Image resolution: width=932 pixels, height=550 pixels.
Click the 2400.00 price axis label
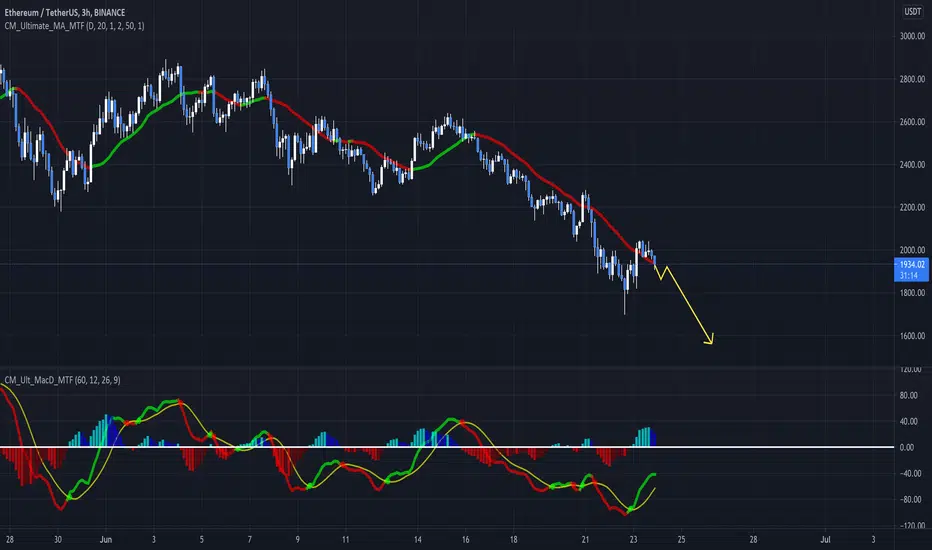pos(912,165)
